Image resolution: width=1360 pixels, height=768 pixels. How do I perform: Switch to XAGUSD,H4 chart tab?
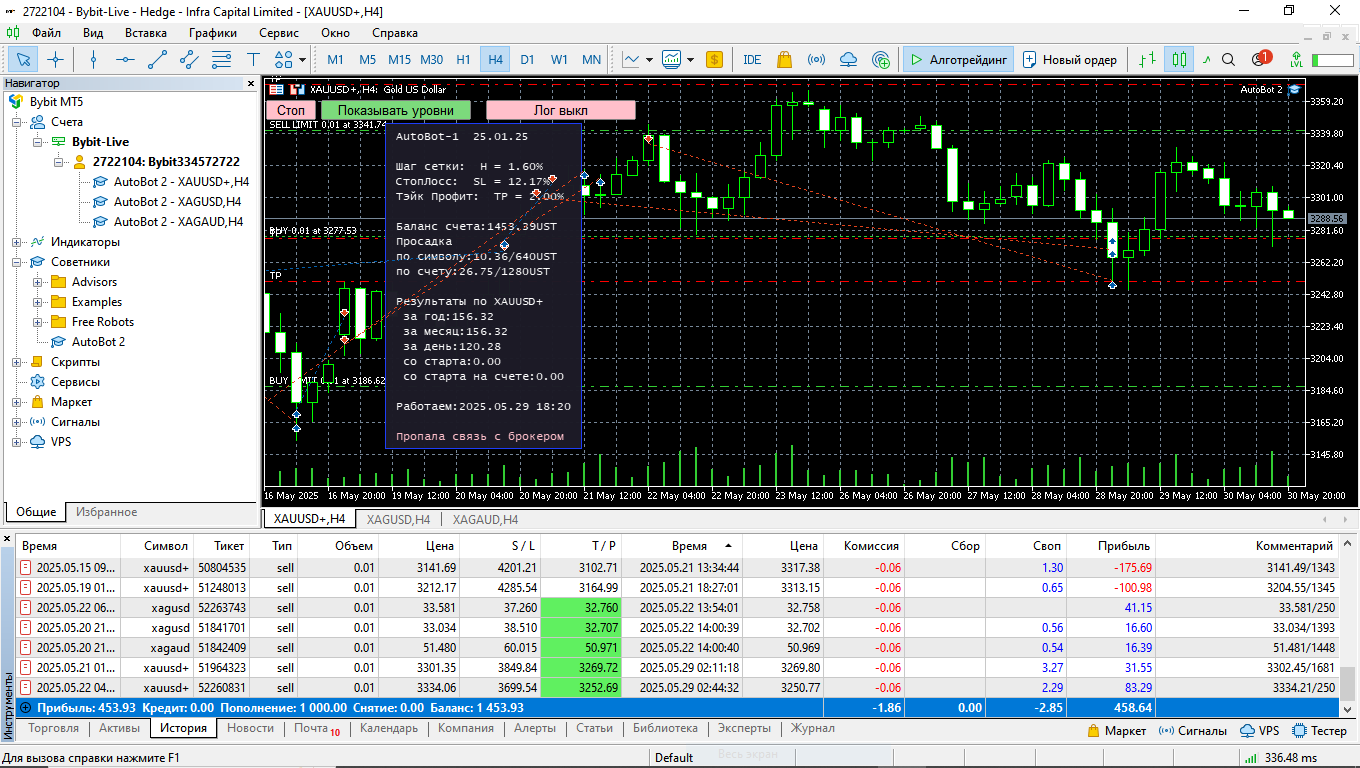[x=398, y=519]
